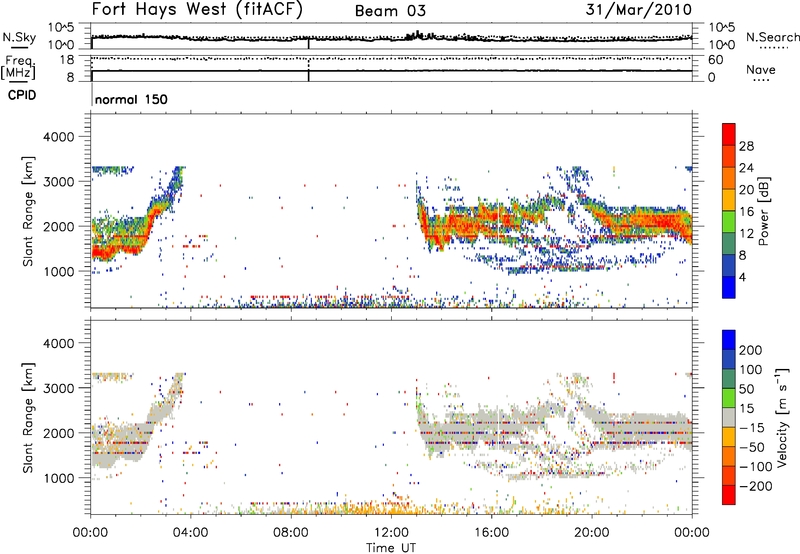The height and width of the screenshot is (554, 800).
Task: Click the blue top segment of Velocity colorbar
Action: (x=729, y=340)
